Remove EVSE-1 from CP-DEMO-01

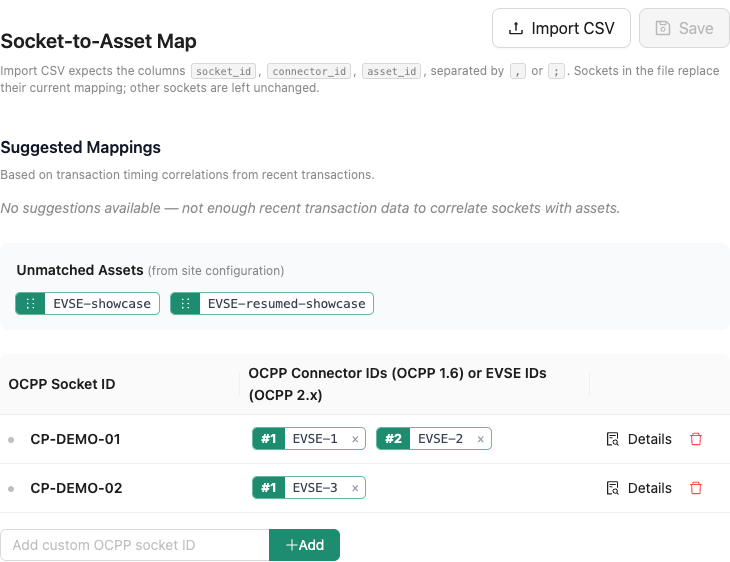(x=355, y=439)
